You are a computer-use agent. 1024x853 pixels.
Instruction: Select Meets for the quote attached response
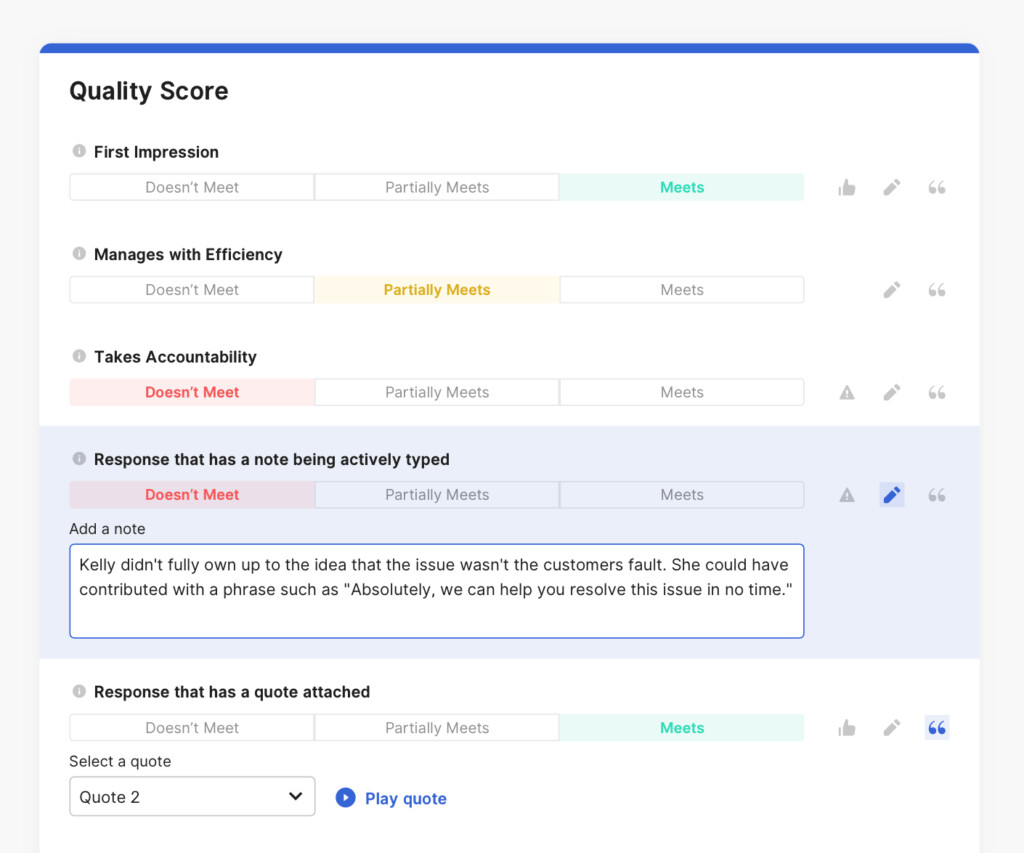pyautogui.click(x=681, y=727)
